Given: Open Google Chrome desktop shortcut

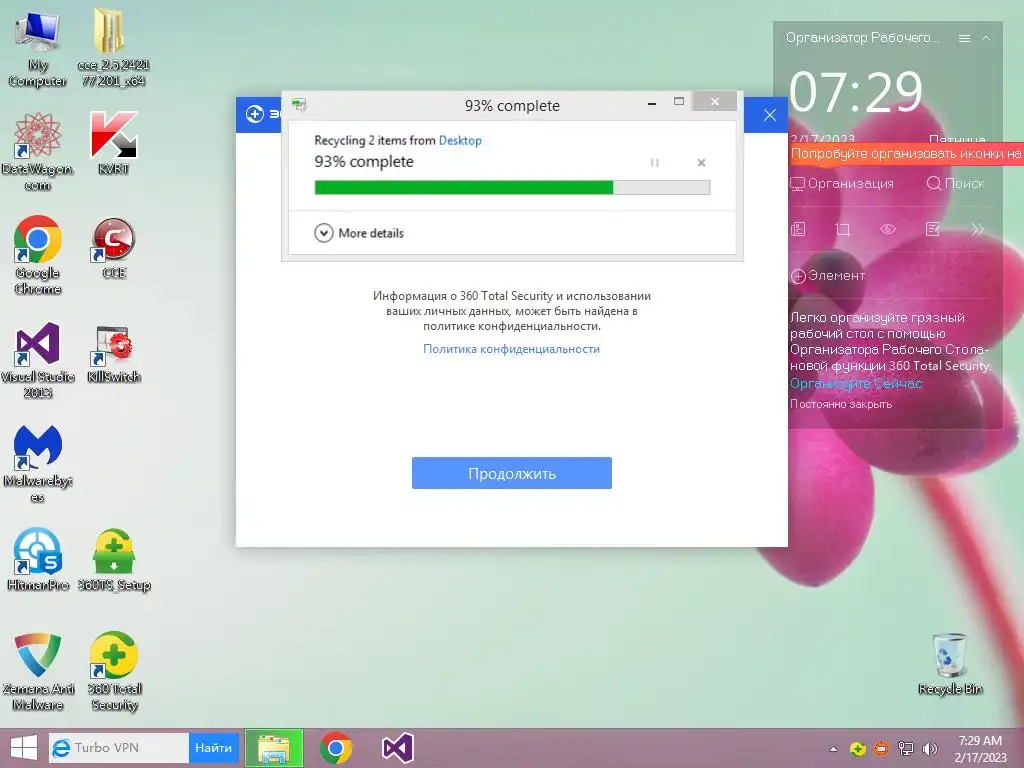Looking at the screenshot, I should [37, 255].
